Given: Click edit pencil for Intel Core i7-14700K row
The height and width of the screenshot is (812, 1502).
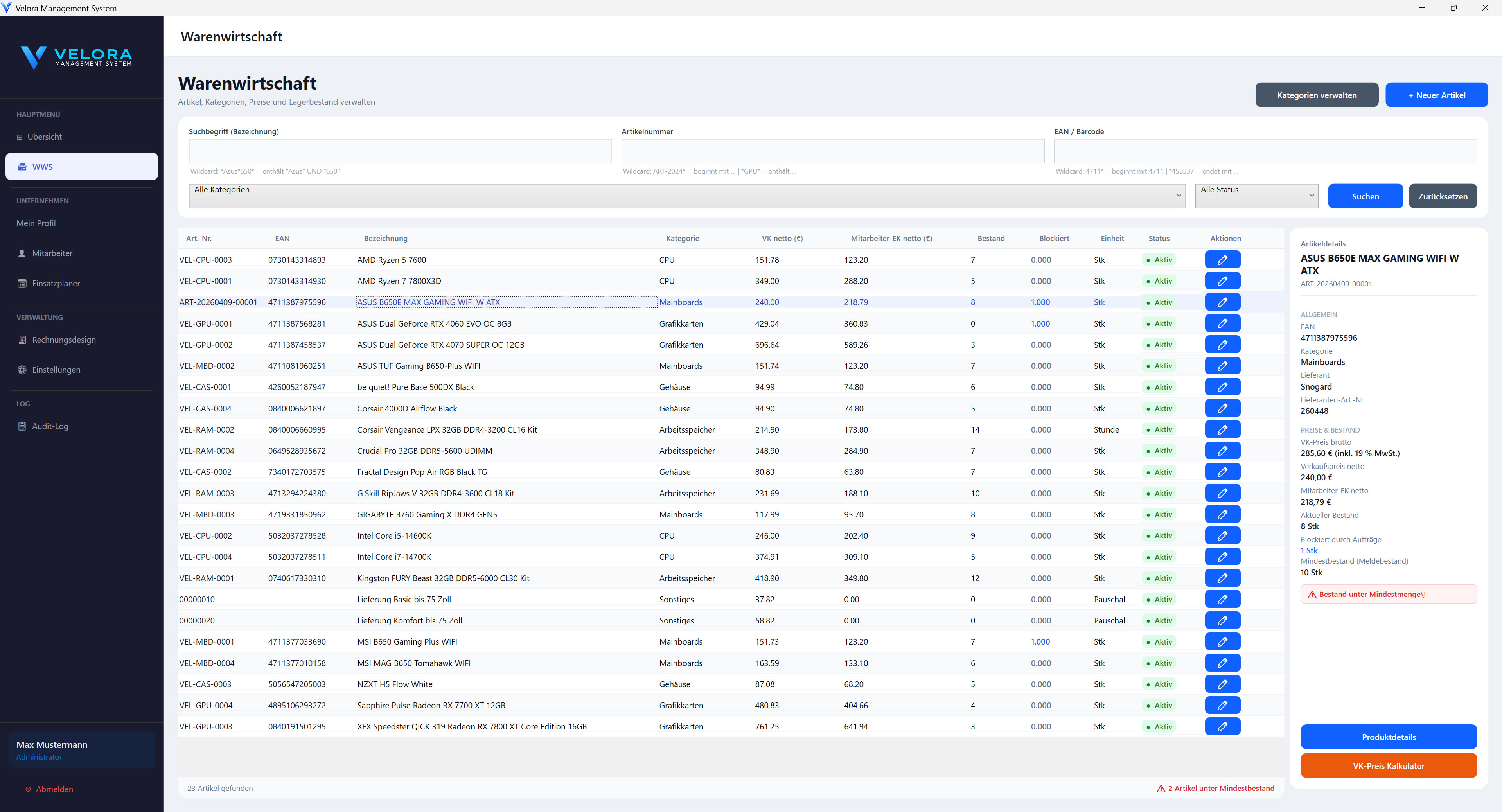Looking at the screenshot, I should (x=1222, y=557).
